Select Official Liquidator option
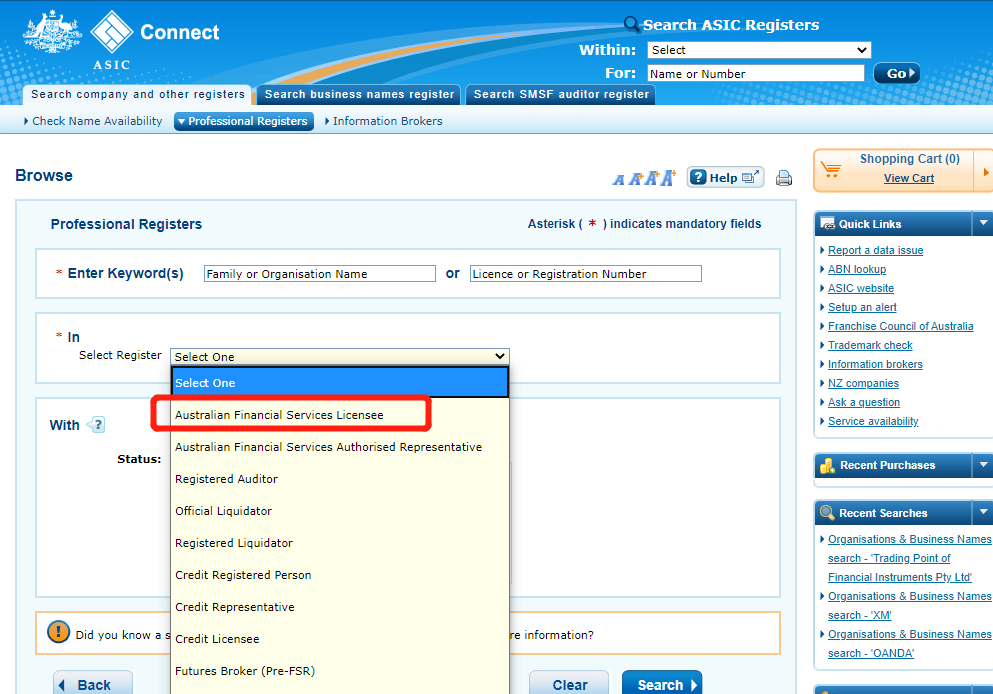993x694 pixels. coord(339,511)
